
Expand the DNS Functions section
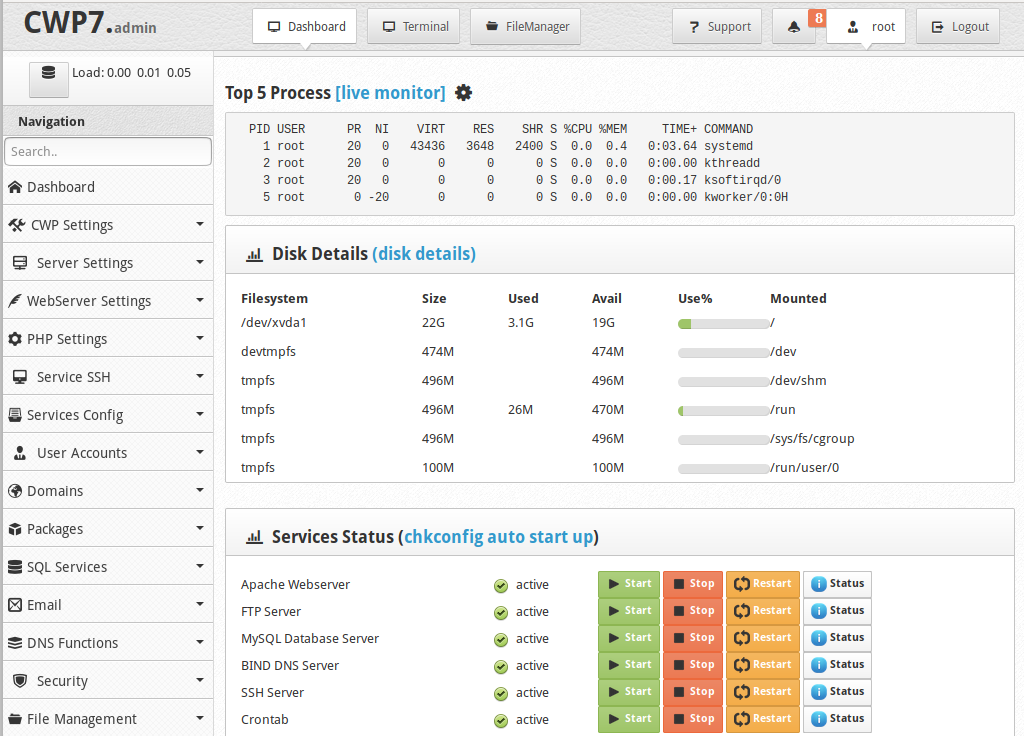coord(107,642)
